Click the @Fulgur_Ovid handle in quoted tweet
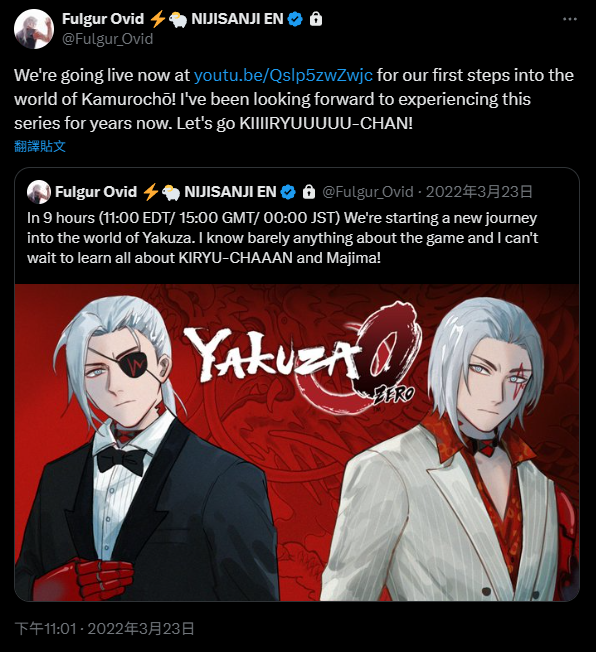The height and width of the screenshot is (652, 596). point(368,192)
